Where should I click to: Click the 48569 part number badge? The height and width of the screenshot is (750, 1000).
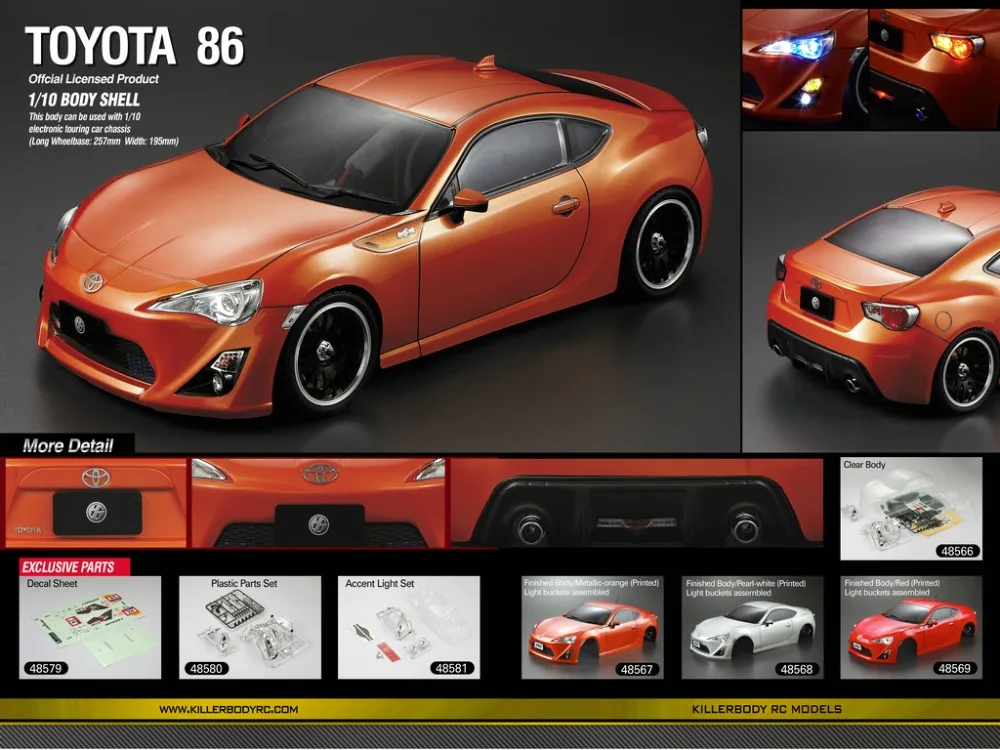[955, 668]
